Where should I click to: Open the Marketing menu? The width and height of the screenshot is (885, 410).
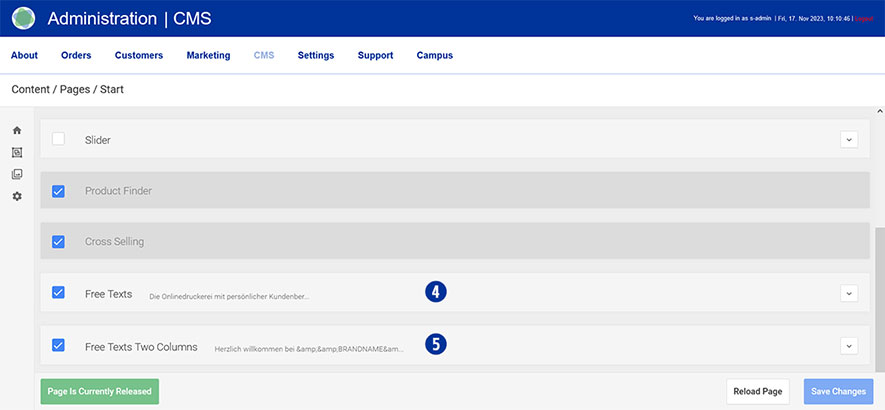(208, 55)
